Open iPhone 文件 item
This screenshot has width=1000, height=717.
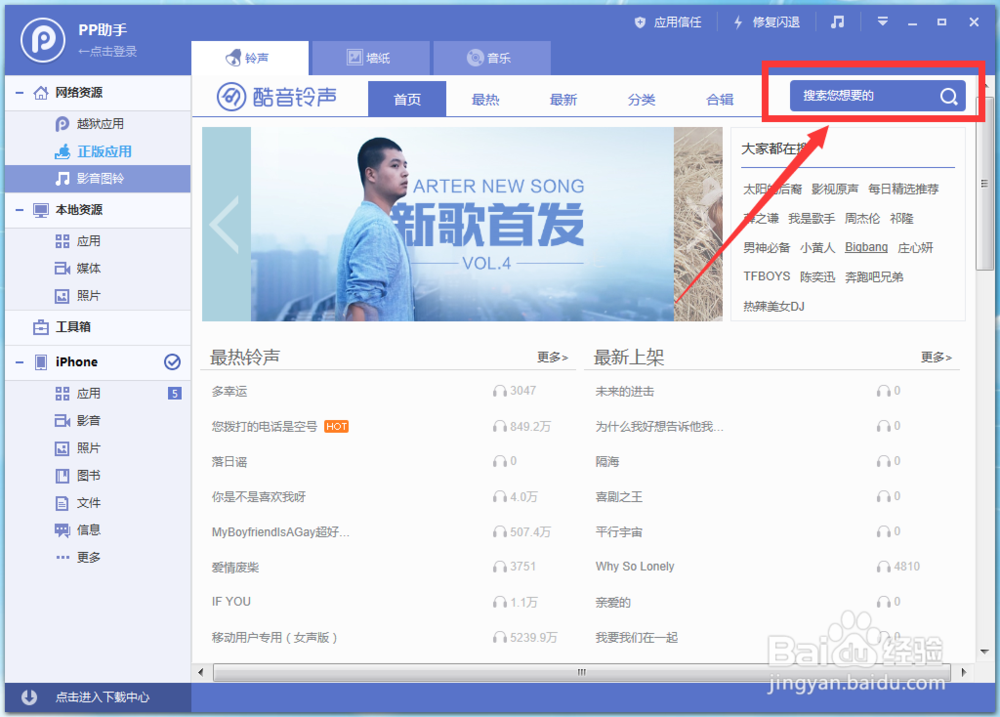tap(78, 503)
